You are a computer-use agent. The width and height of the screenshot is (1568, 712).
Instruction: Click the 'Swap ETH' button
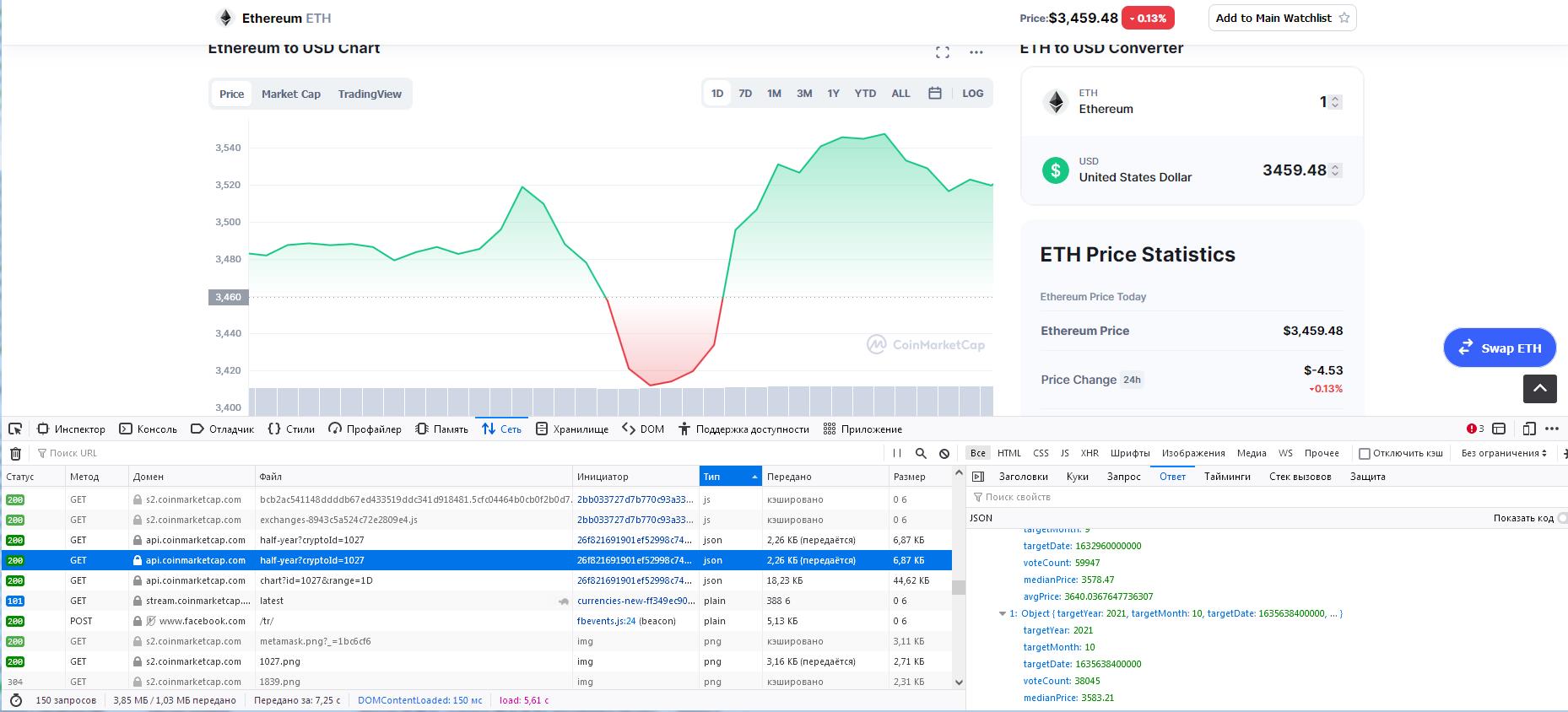click(x=1500, y=348)
